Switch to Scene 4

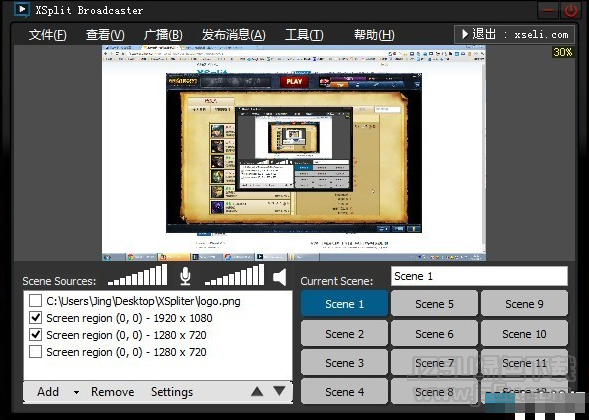point(344,392)
